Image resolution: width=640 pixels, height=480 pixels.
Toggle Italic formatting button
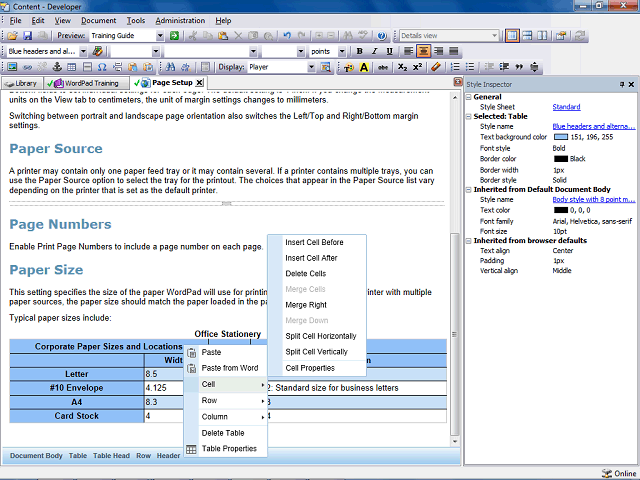[374, 51]
